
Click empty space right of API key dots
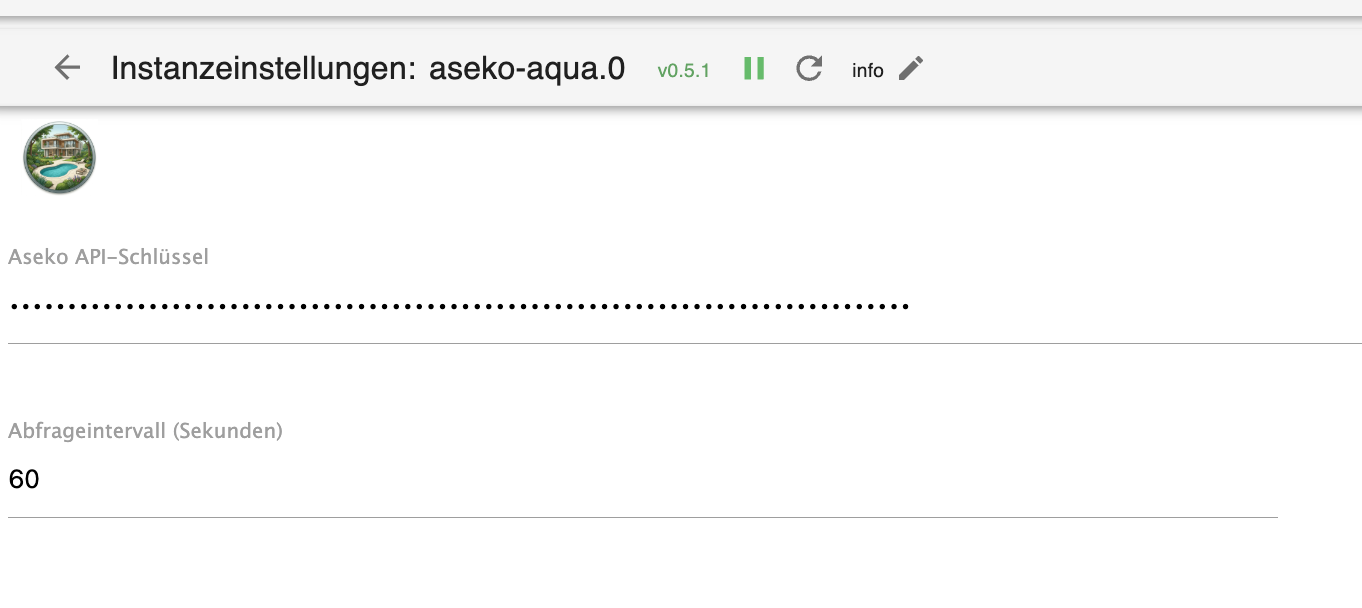click(x=1130, y=306)
